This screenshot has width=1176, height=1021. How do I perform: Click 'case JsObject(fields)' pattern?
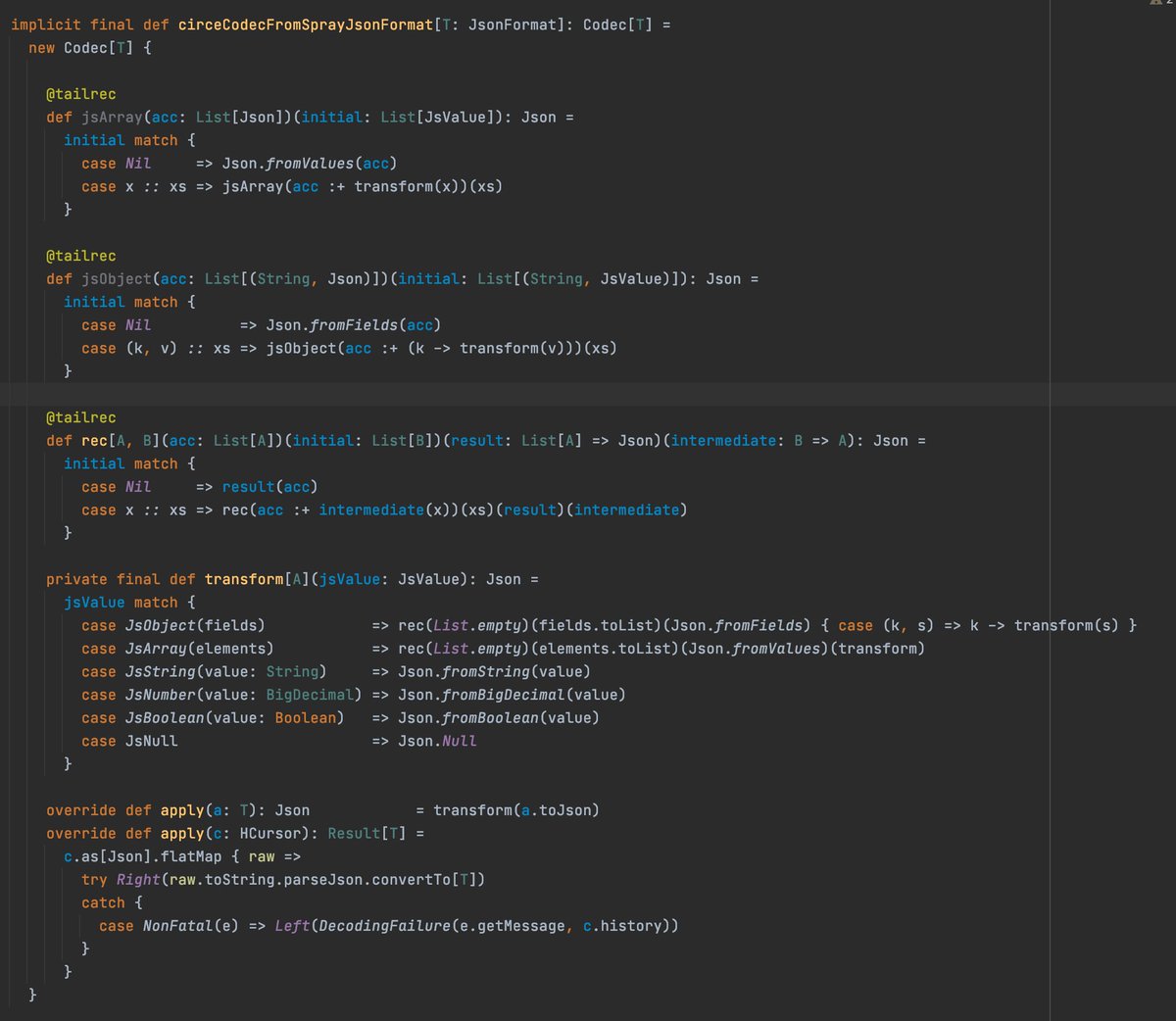[173, 625]
